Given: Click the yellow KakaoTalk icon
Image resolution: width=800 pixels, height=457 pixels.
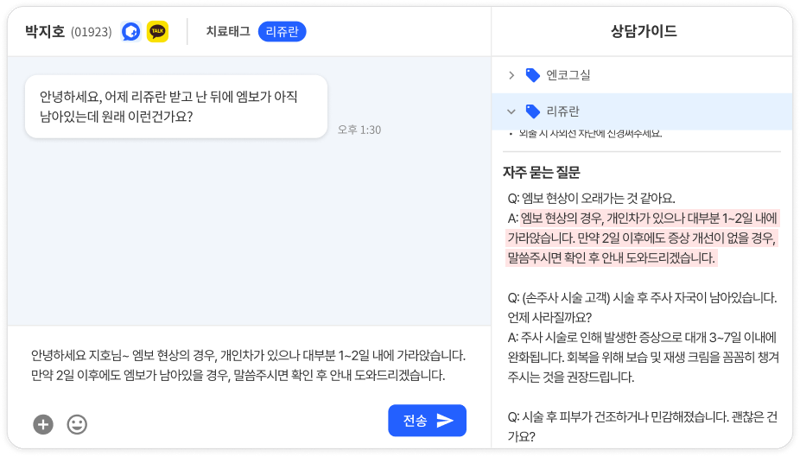Looking at the screenshot, I should click(157, 32).
